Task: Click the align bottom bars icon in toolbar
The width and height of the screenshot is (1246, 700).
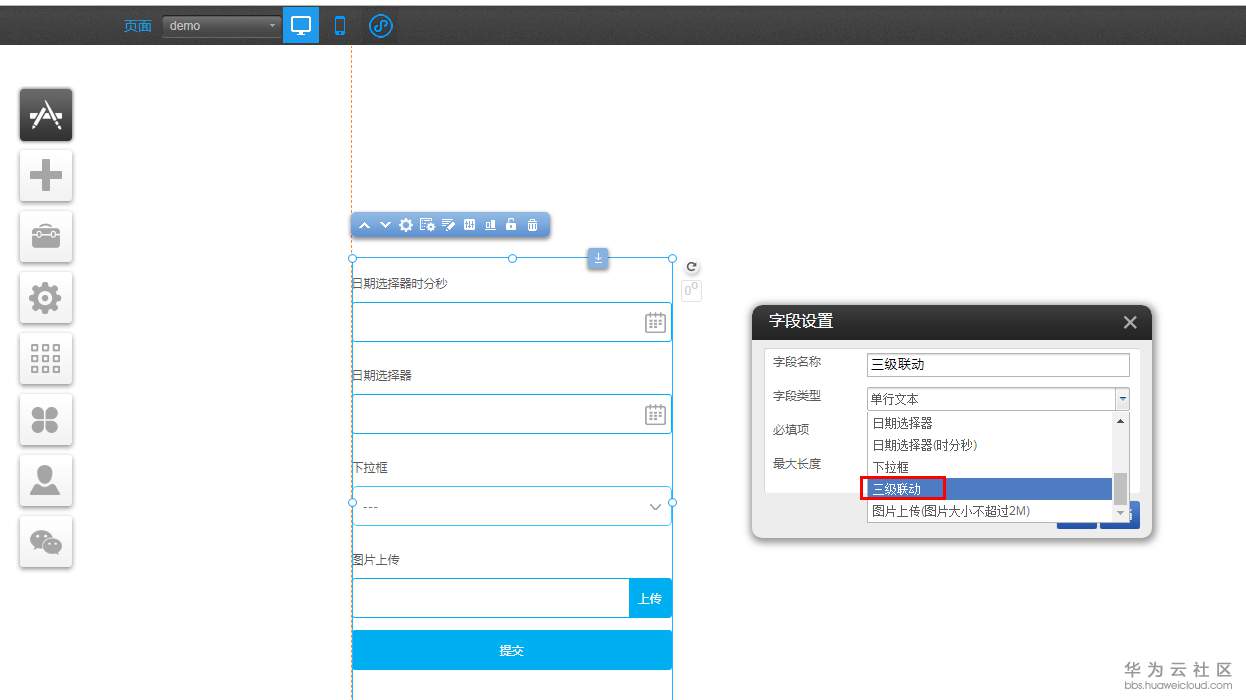Action: pyautogui.click(x=490, y=225)
